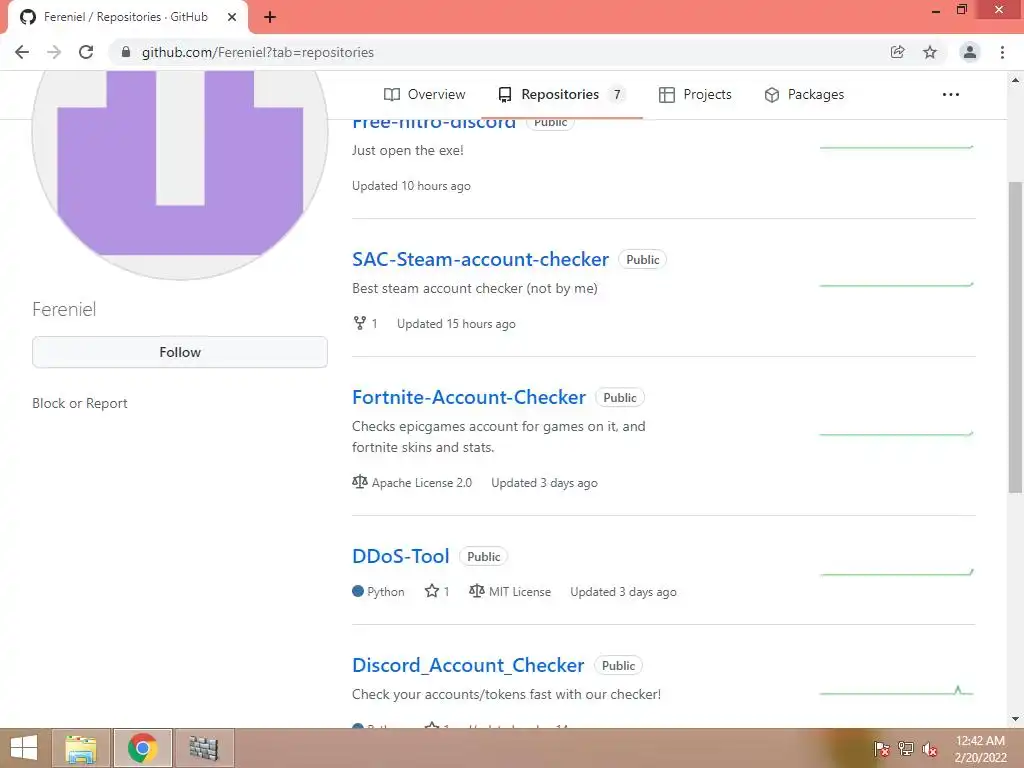Click the Fereniel profile avatar image
Screen dimensions: 1024x768
coord(180,175)
